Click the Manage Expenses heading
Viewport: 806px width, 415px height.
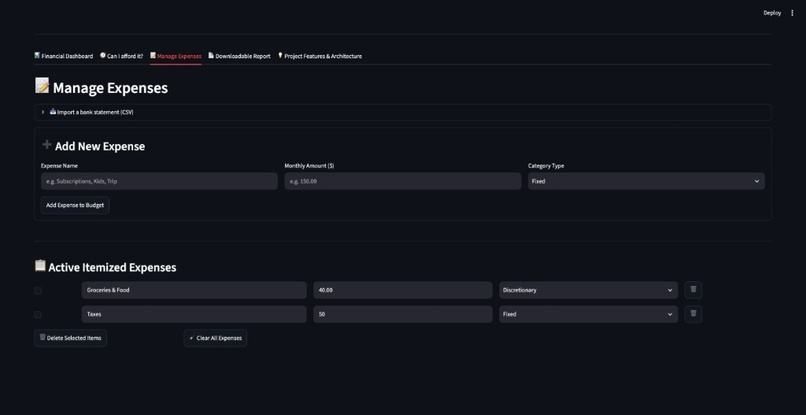tap(101, 87)
